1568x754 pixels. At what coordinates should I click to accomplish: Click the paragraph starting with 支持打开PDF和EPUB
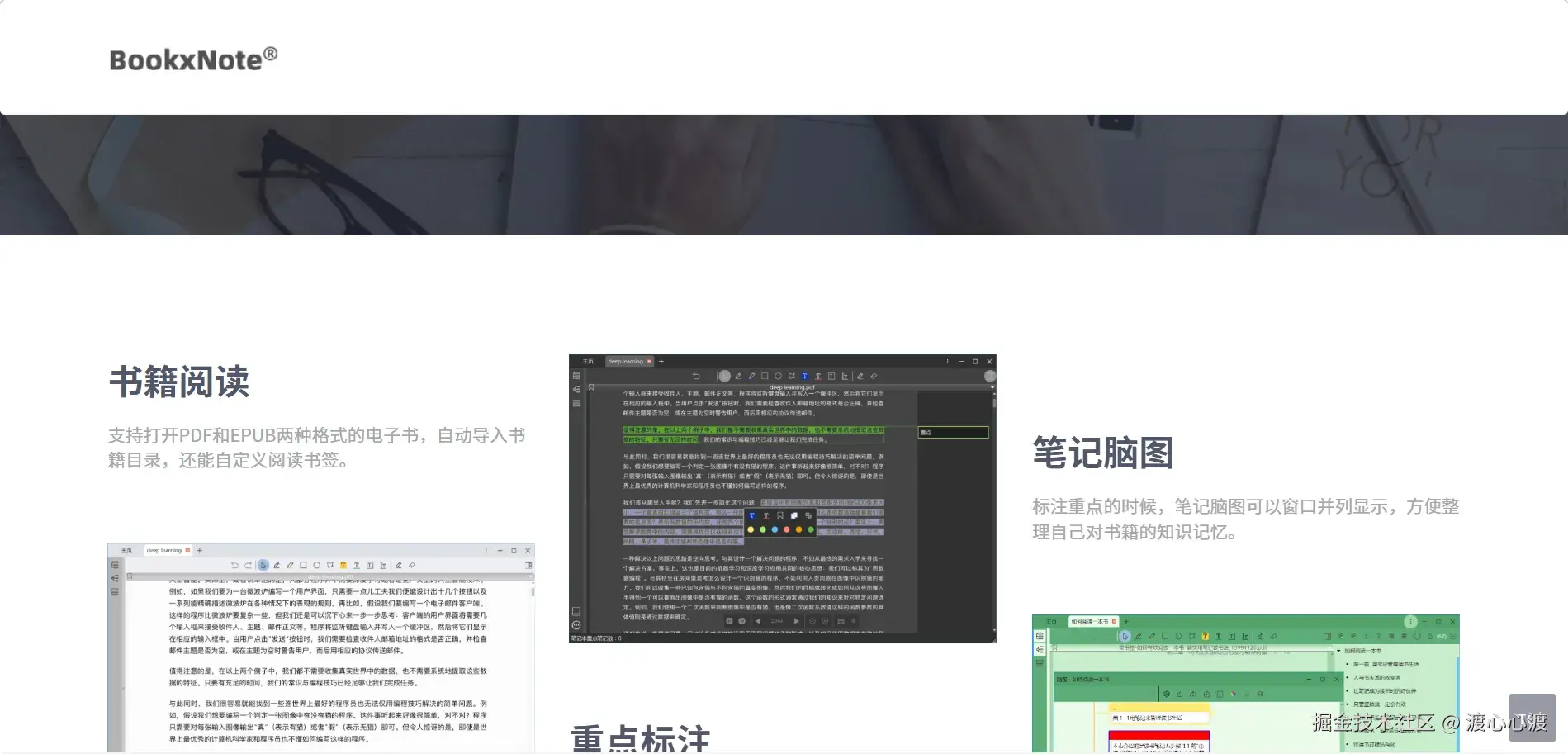pos(317,447)
